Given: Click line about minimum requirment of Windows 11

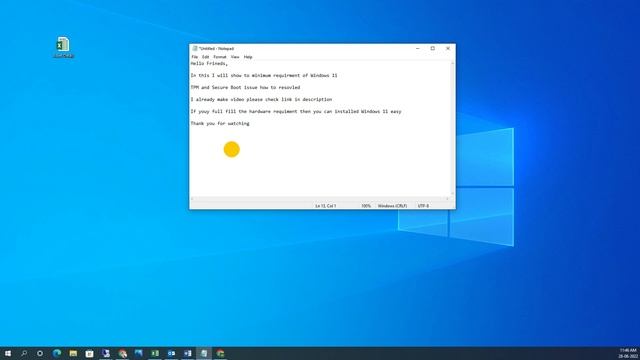Looking at the screenshot, I should [x=264, y=76].
